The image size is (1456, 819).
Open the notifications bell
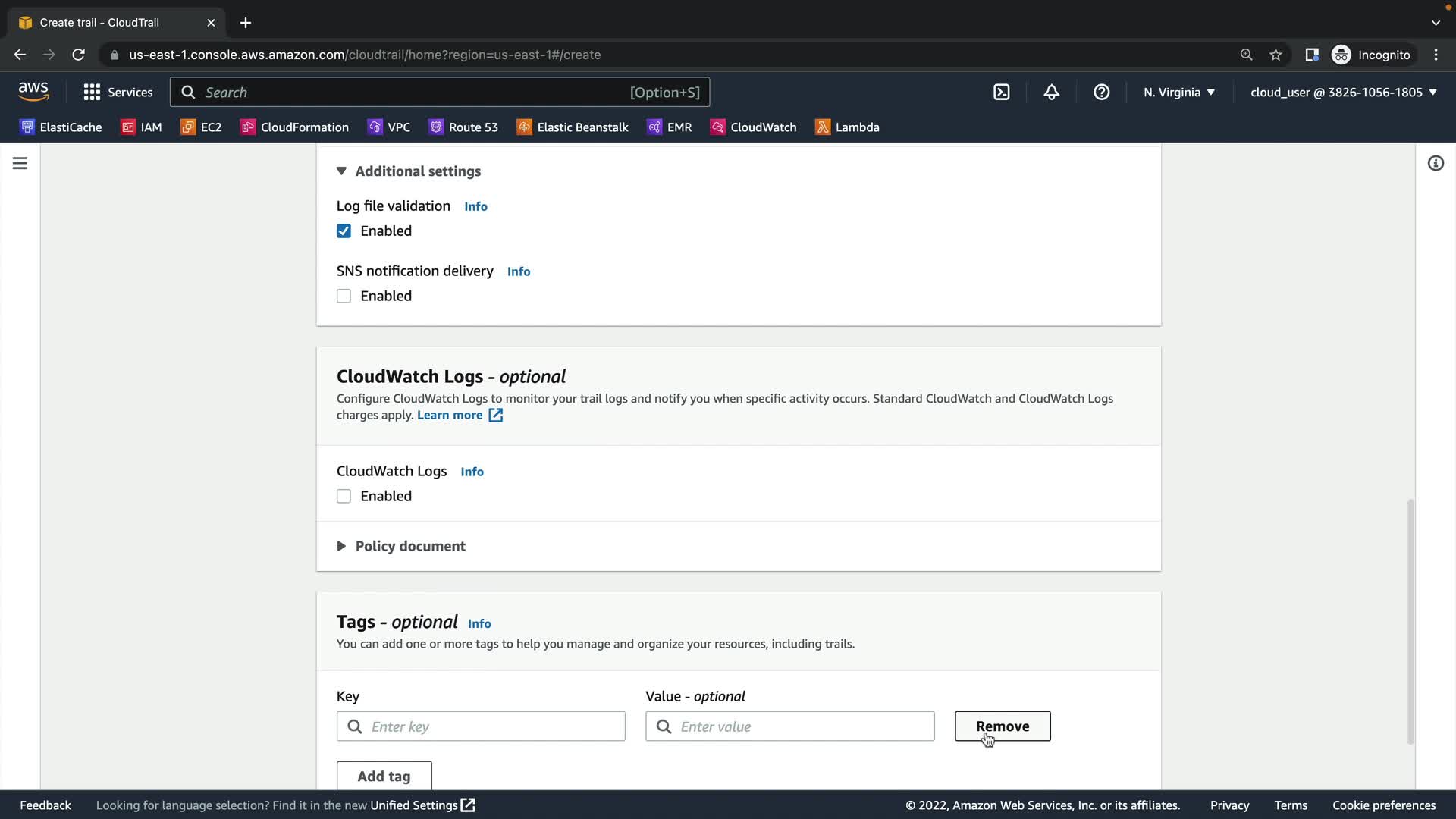pyautogui.click(x=1051, y=93)
